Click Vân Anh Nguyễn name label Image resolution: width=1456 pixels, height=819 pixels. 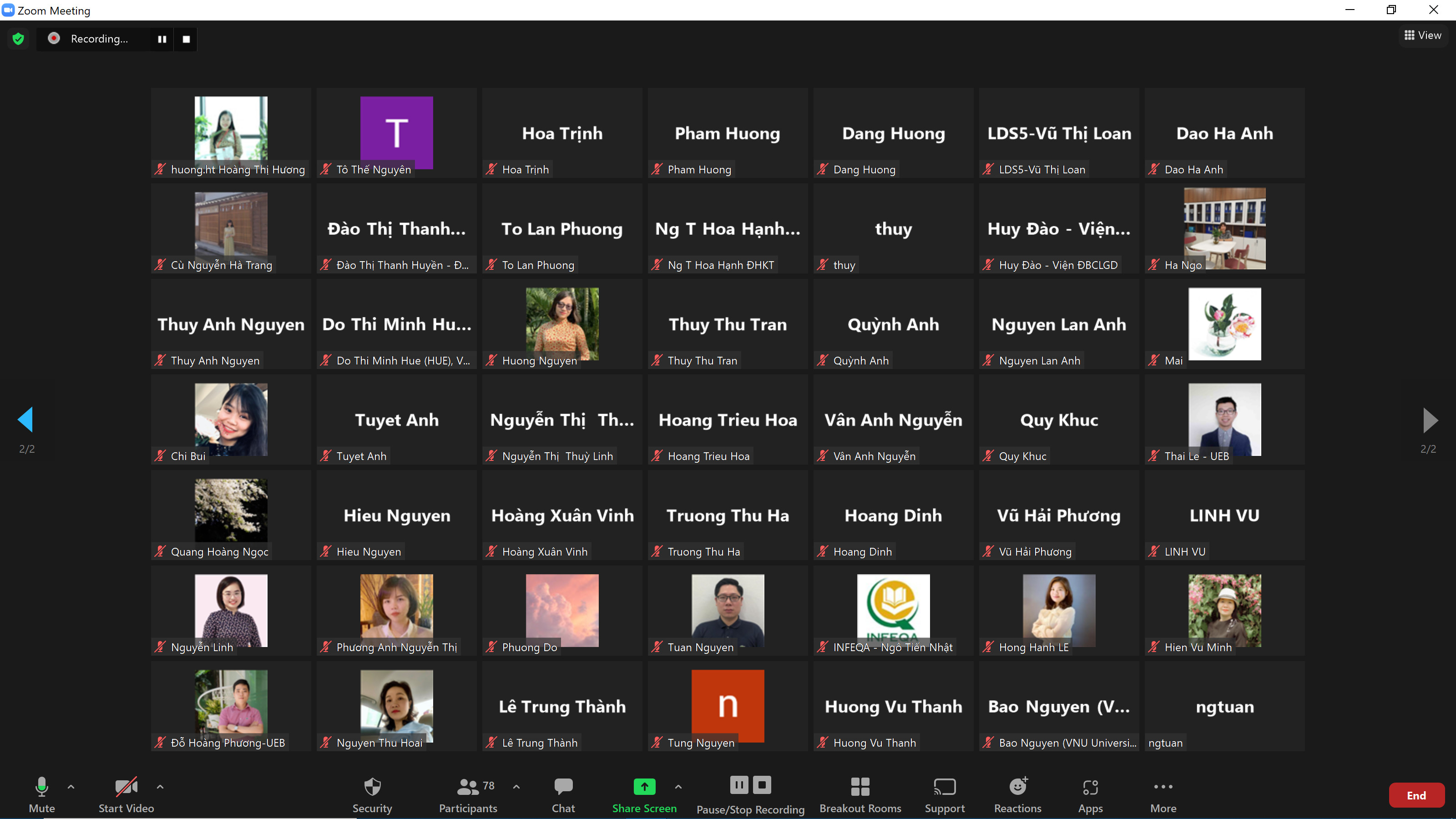875,456
